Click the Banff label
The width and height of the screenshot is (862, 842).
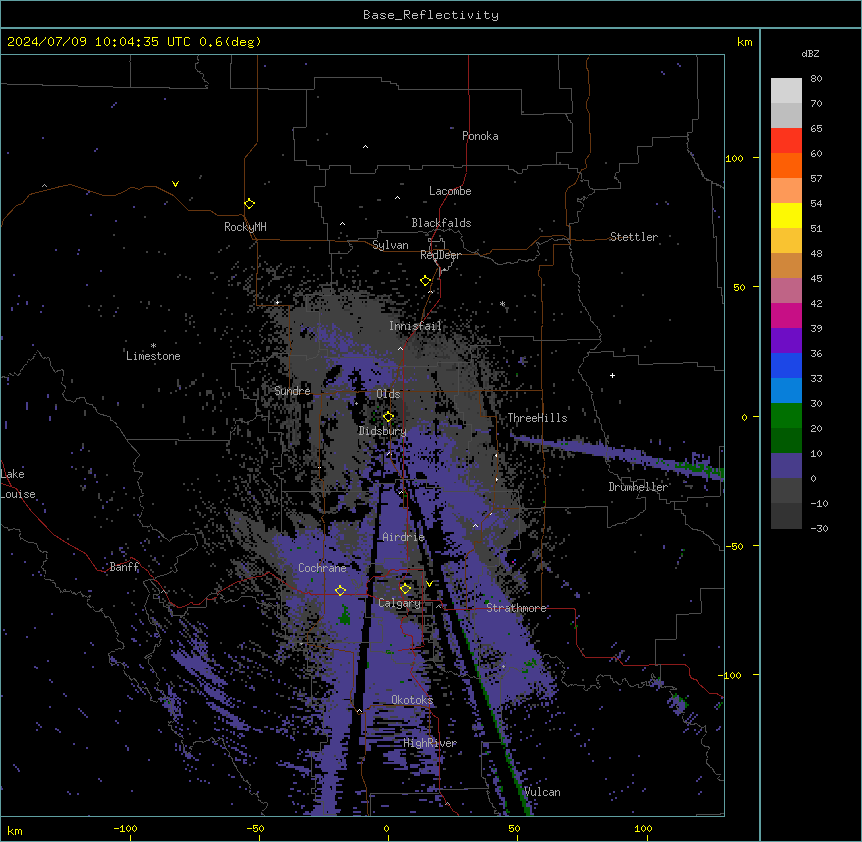(124, 567)
